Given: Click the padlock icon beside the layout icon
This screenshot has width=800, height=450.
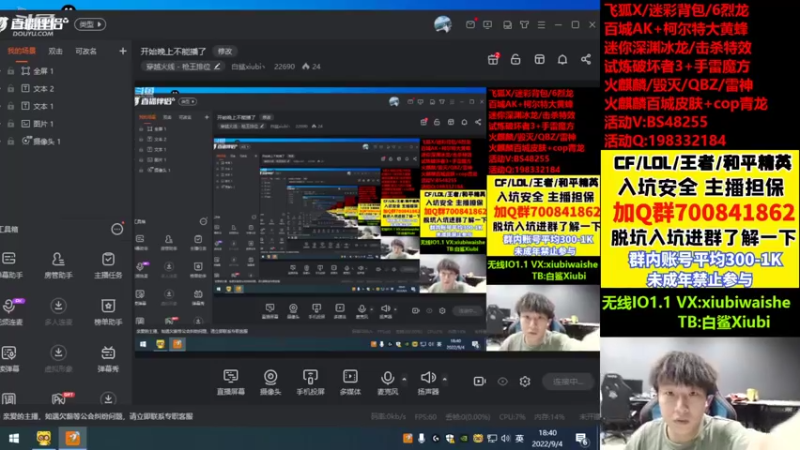Looking at the screenshot, I should click(x=516, y=60).
